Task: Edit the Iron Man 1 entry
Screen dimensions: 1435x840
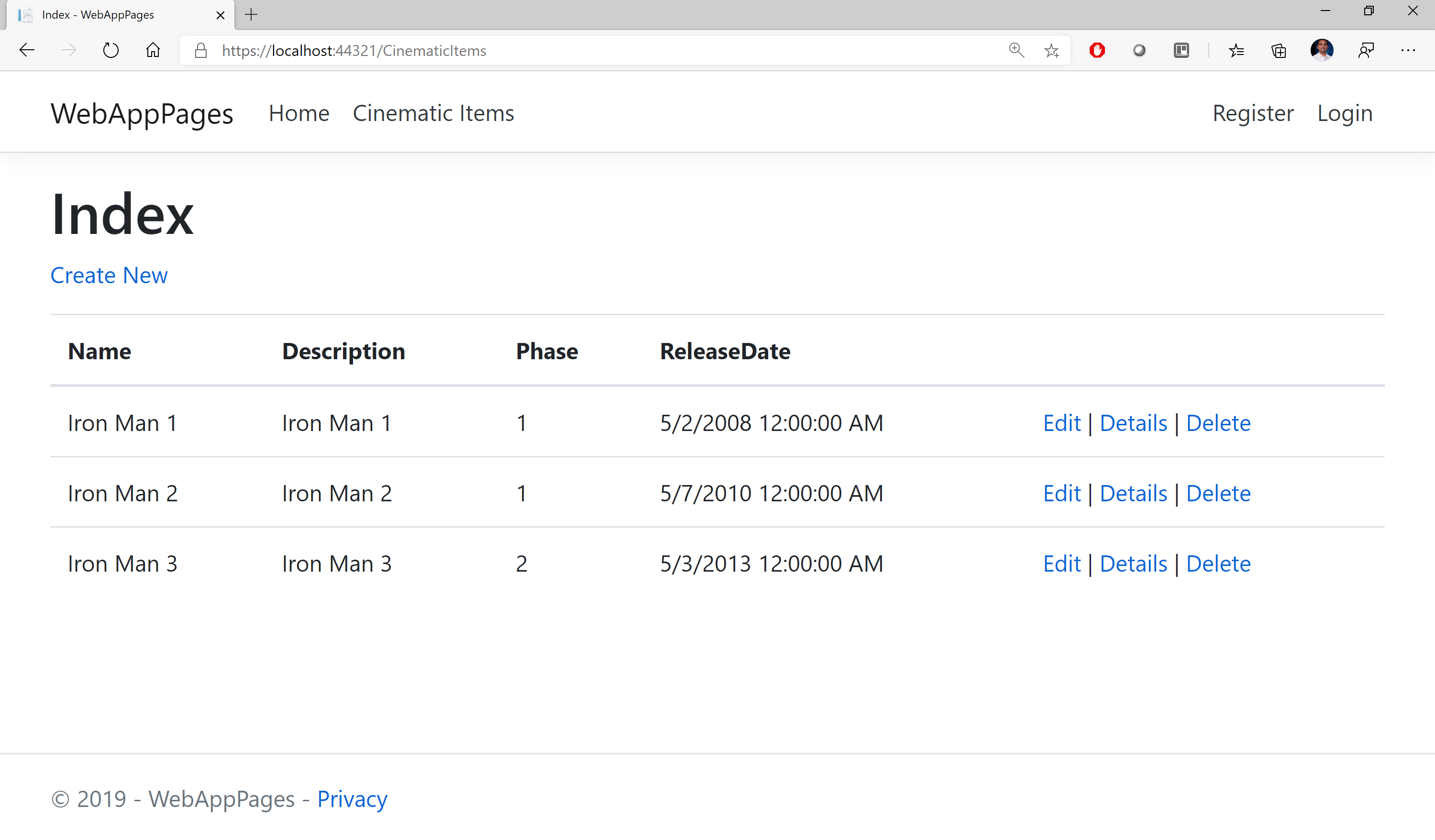Action: click(1061, 423)
